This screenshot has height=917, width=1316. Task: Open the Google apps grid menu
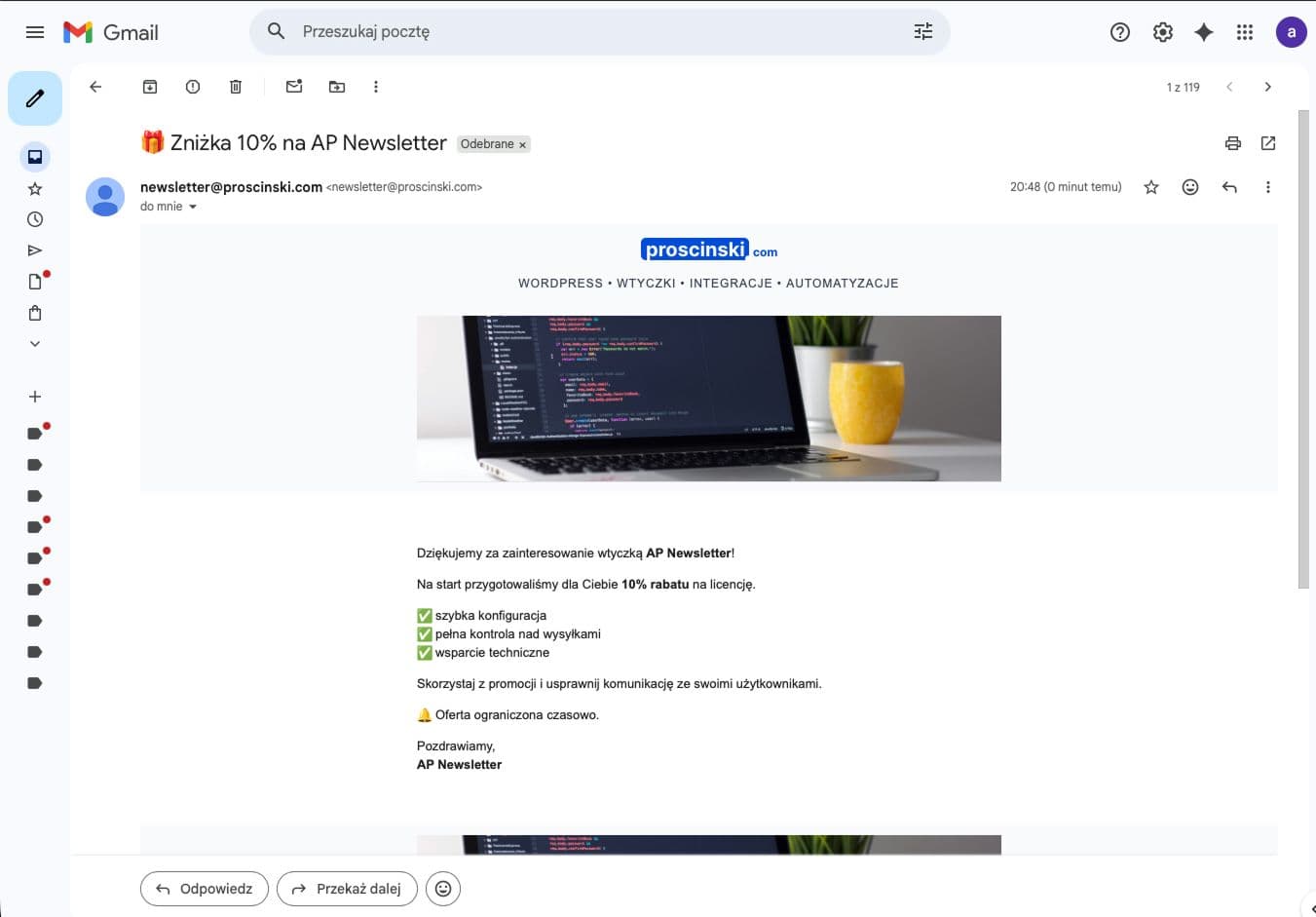point(1244,31)
